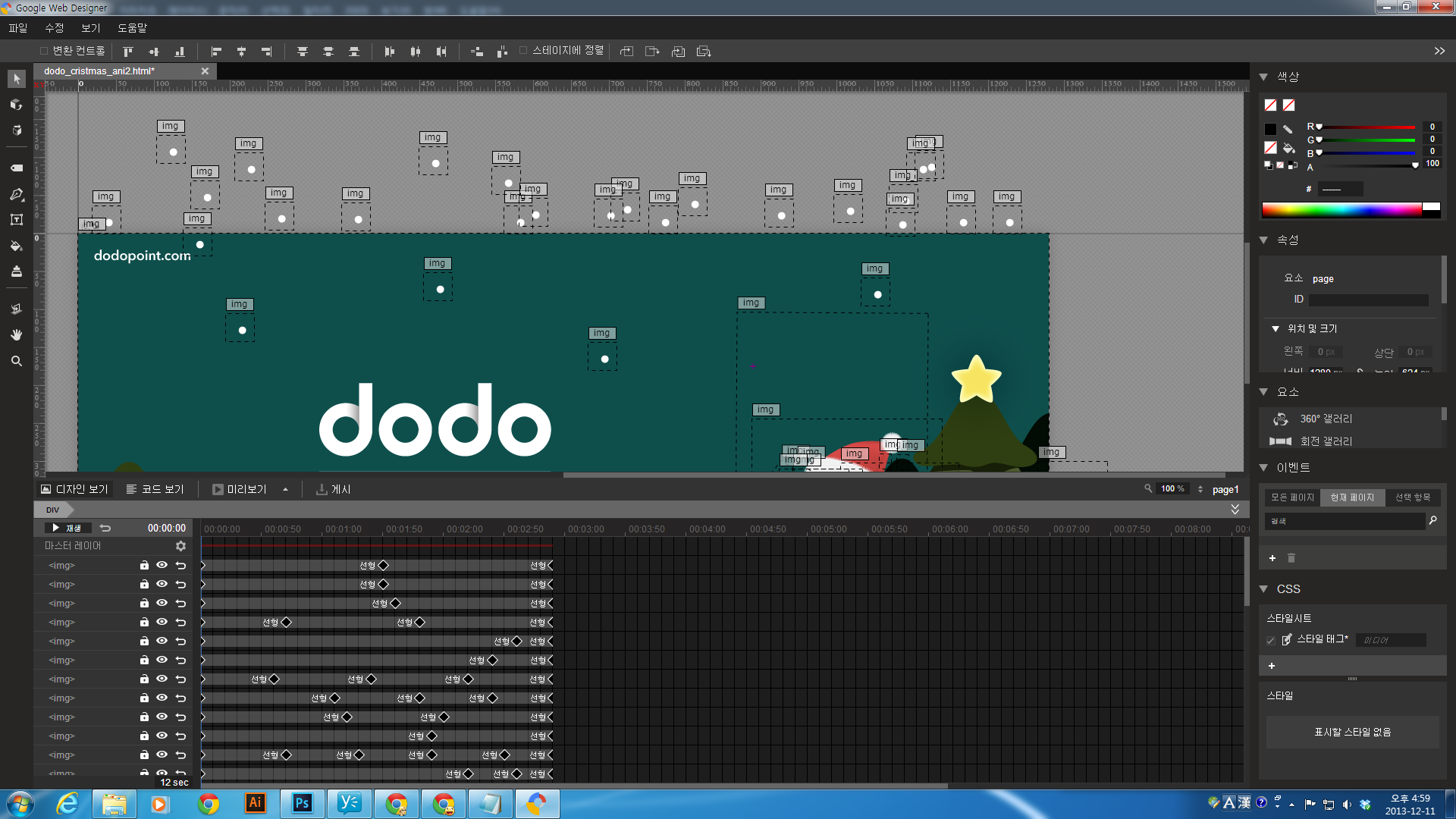
Task: Enable the 변환 컨트롤 checkbox
Action: point(44,51)
